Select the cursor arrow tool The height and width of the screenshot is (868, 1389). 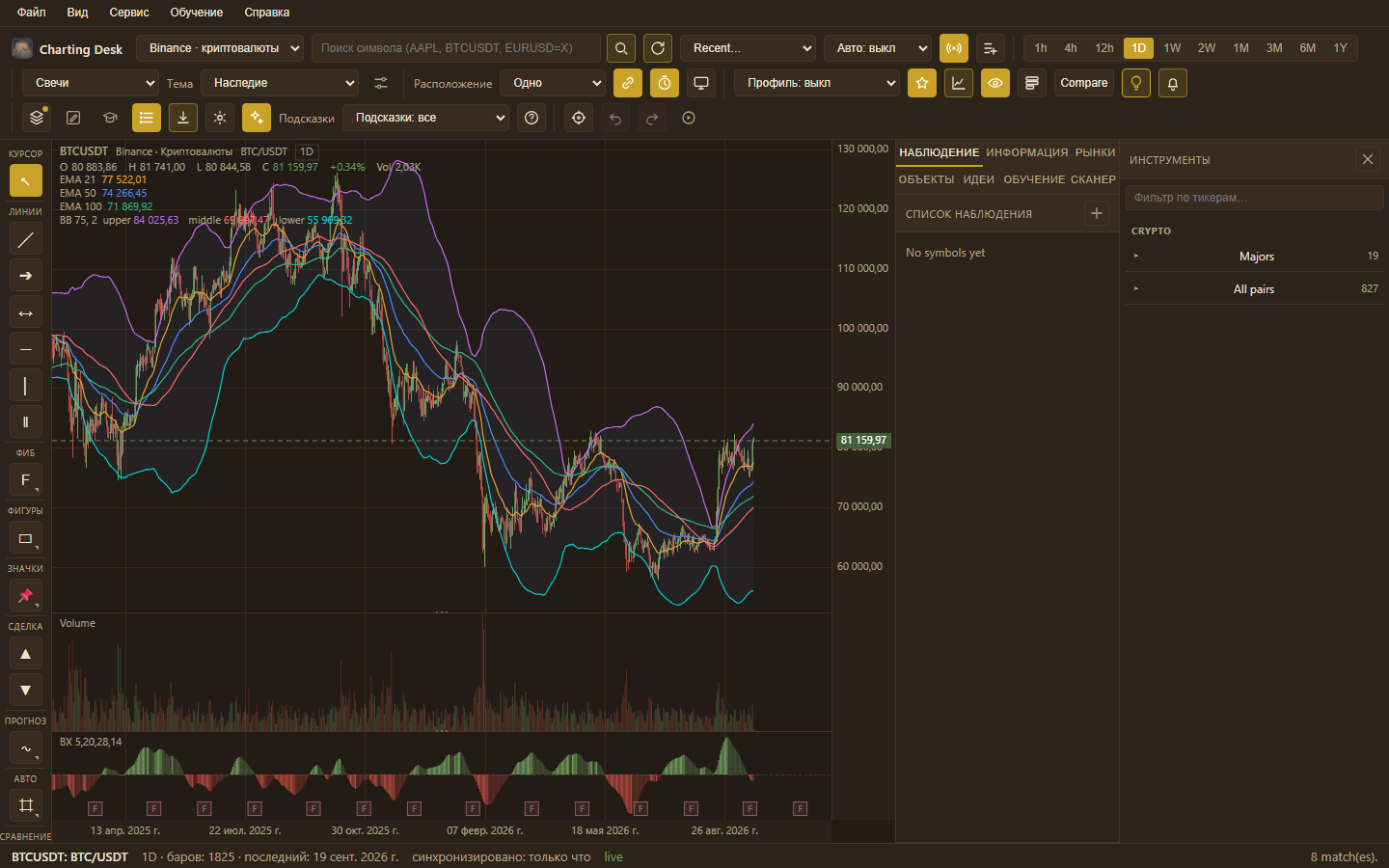coord(25,180)
